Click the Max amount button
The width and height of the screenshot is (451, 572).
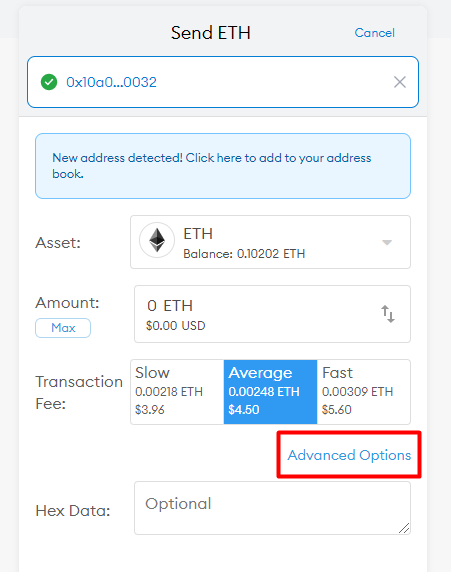tap(63, 328)
